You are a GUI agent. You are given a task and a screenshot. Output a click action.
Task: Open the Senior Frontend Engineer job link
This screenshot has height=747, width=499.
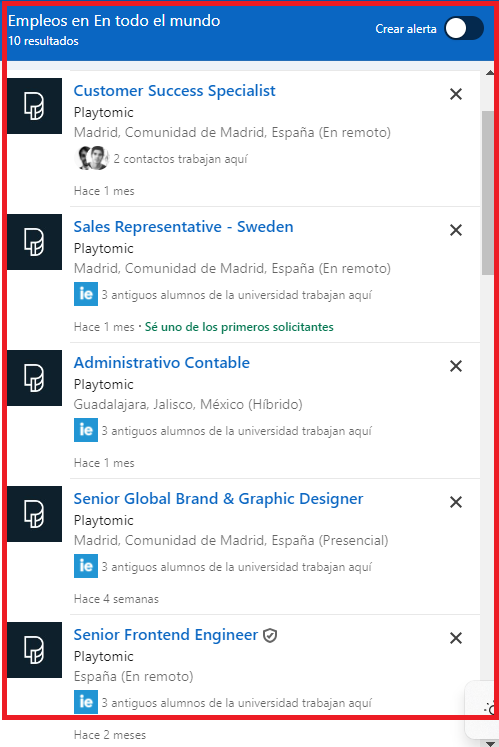coord(166,635)
